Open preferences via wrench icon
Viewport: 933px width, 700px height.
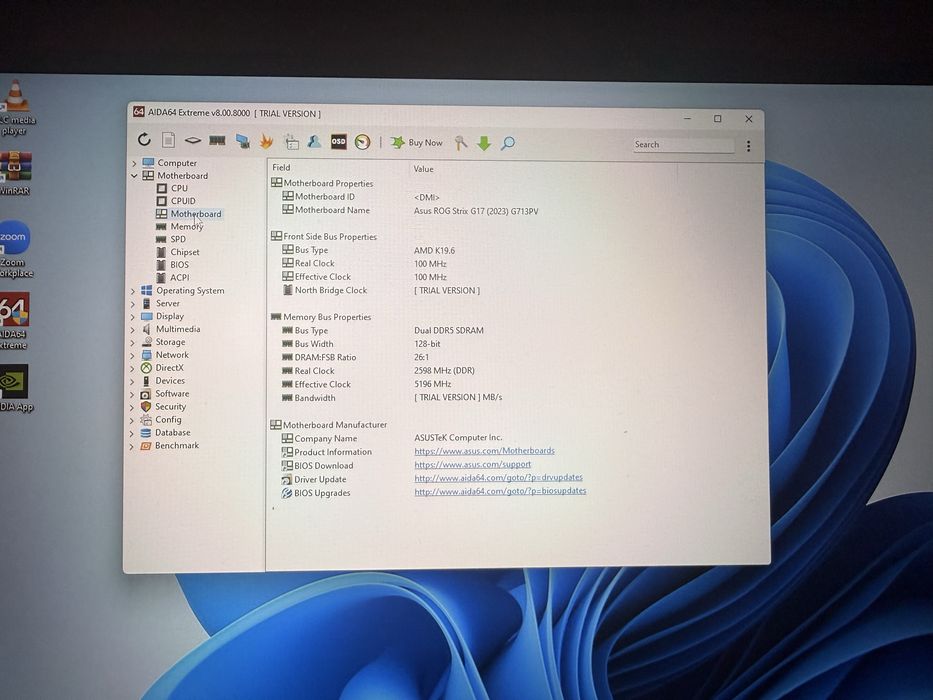[461, 143]
